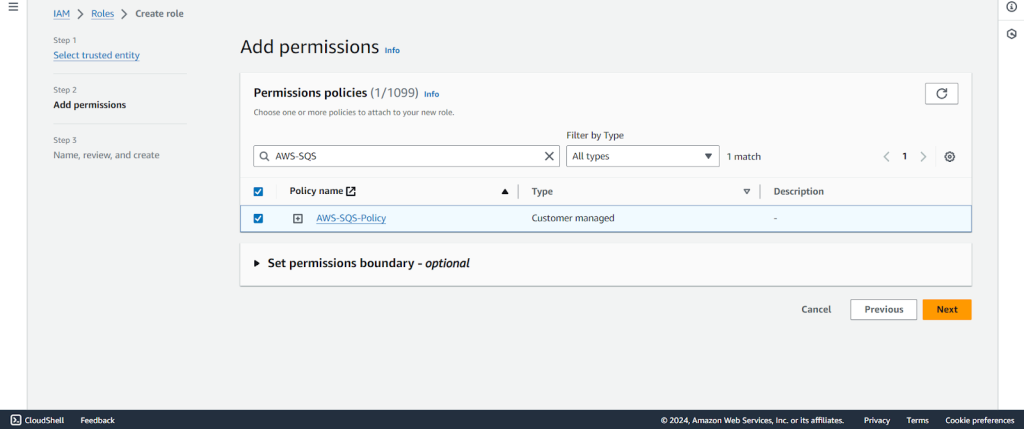Open the info panel icon at top right

coord(1012,7)
